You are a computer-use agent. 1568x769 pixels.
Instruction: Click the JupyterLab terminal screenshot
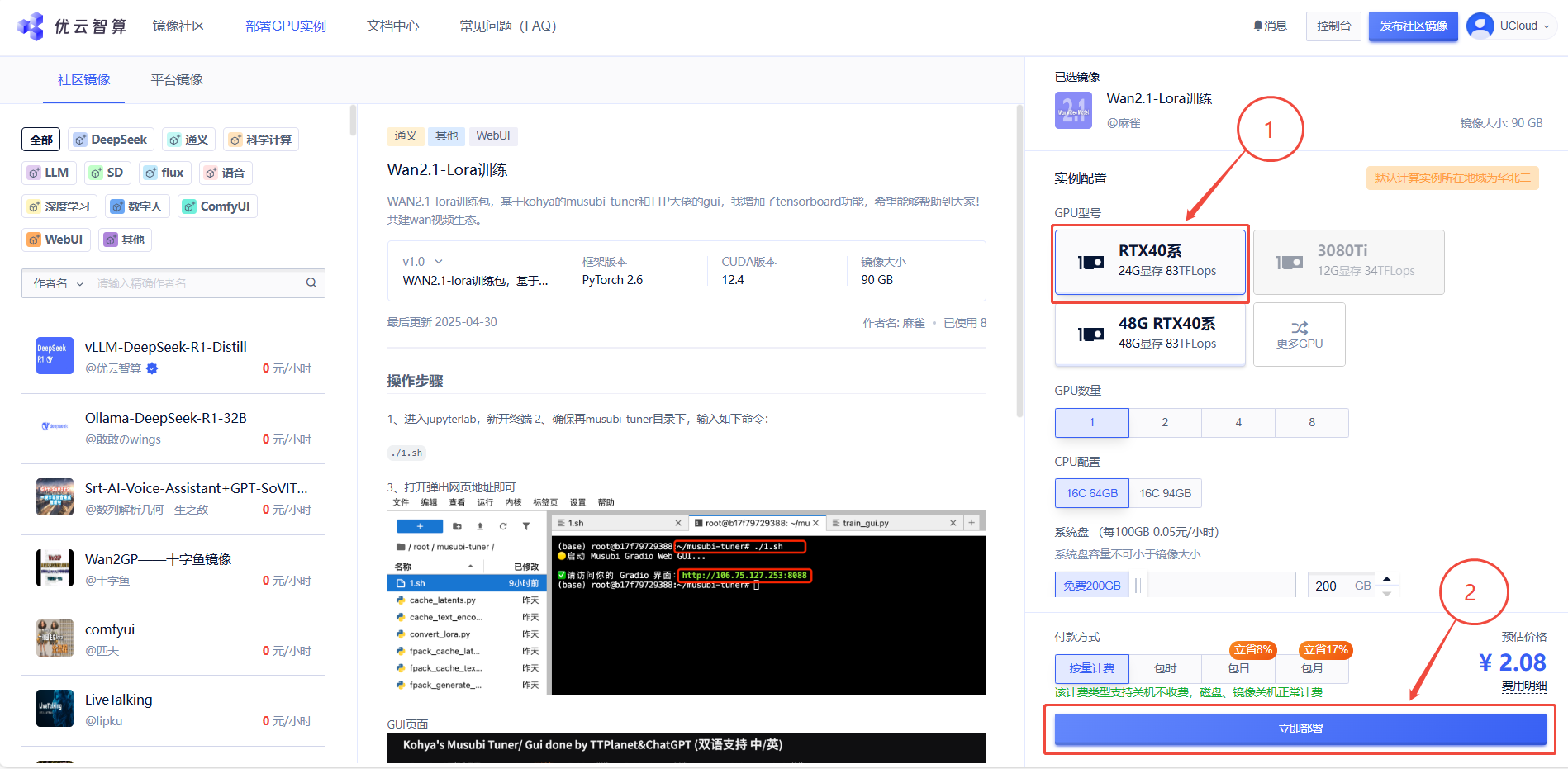687,596
